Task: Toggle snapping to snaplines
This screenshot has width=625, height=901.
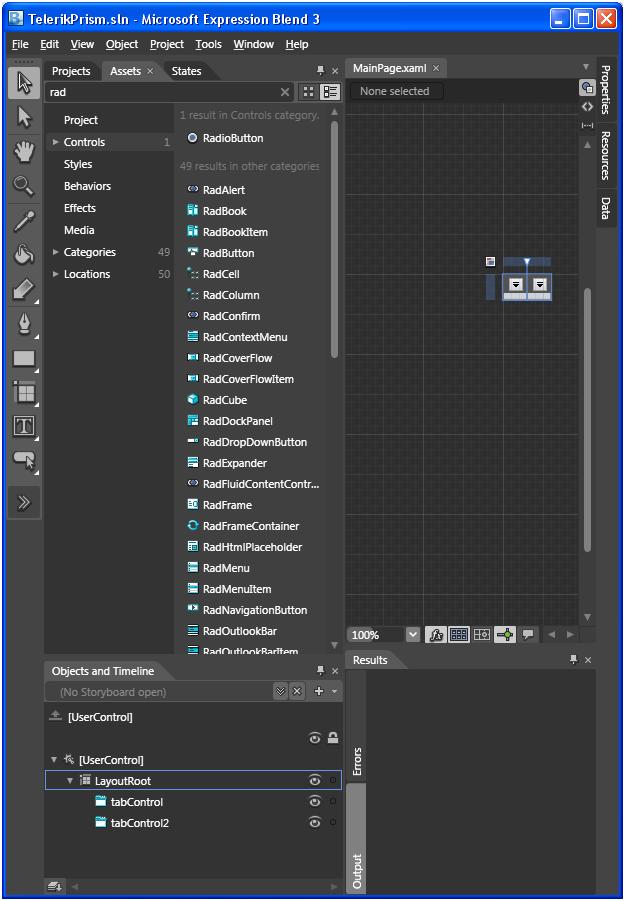Action: pyautogui.click(x=504, y=635)
